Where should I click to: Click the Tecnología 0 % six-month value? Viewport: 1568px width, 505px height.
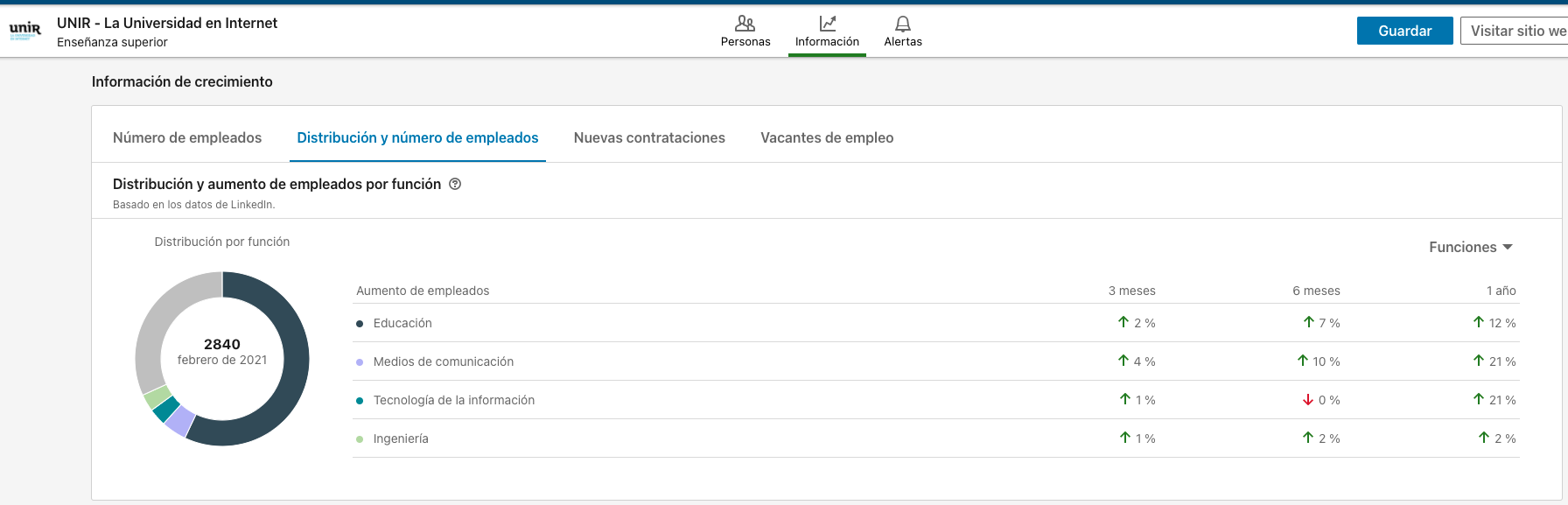1329,400
